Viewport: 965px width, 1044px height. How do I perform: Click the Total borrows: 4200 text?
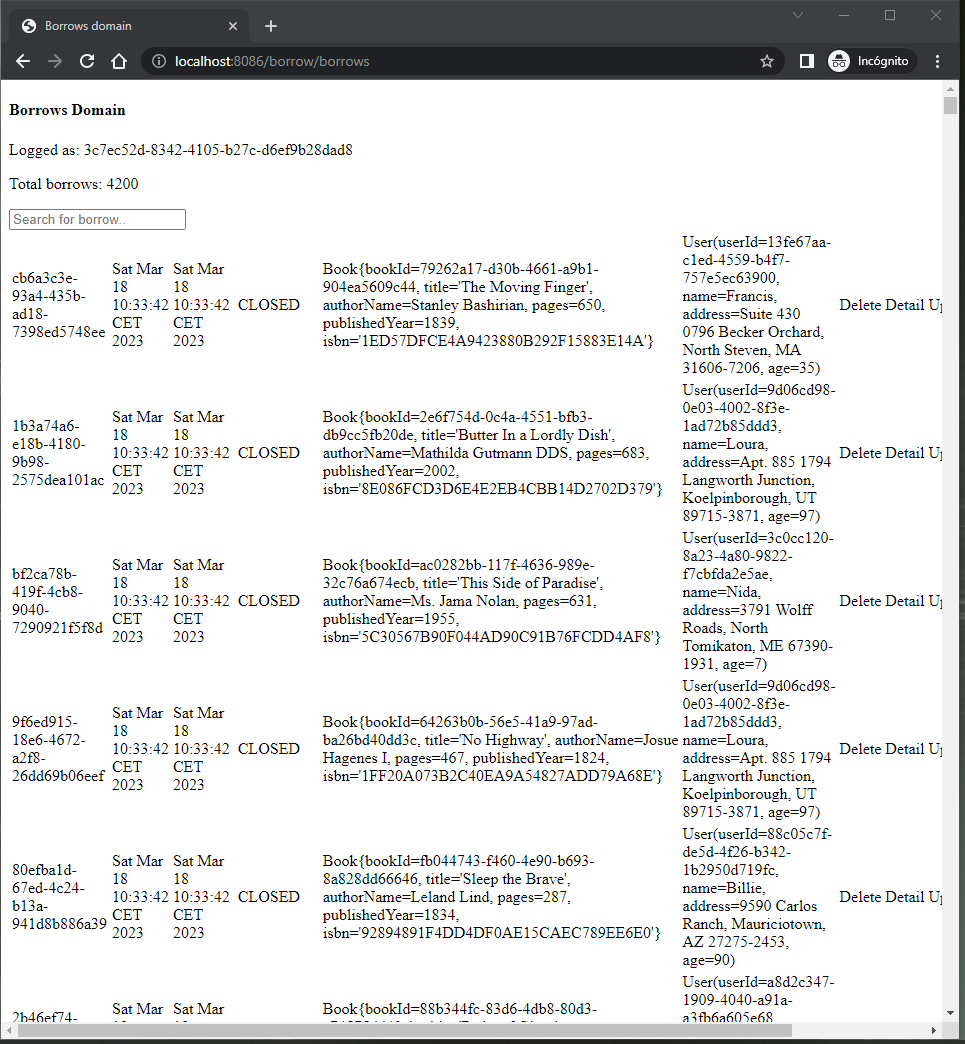pyautogui.click(x=74, y=184)
